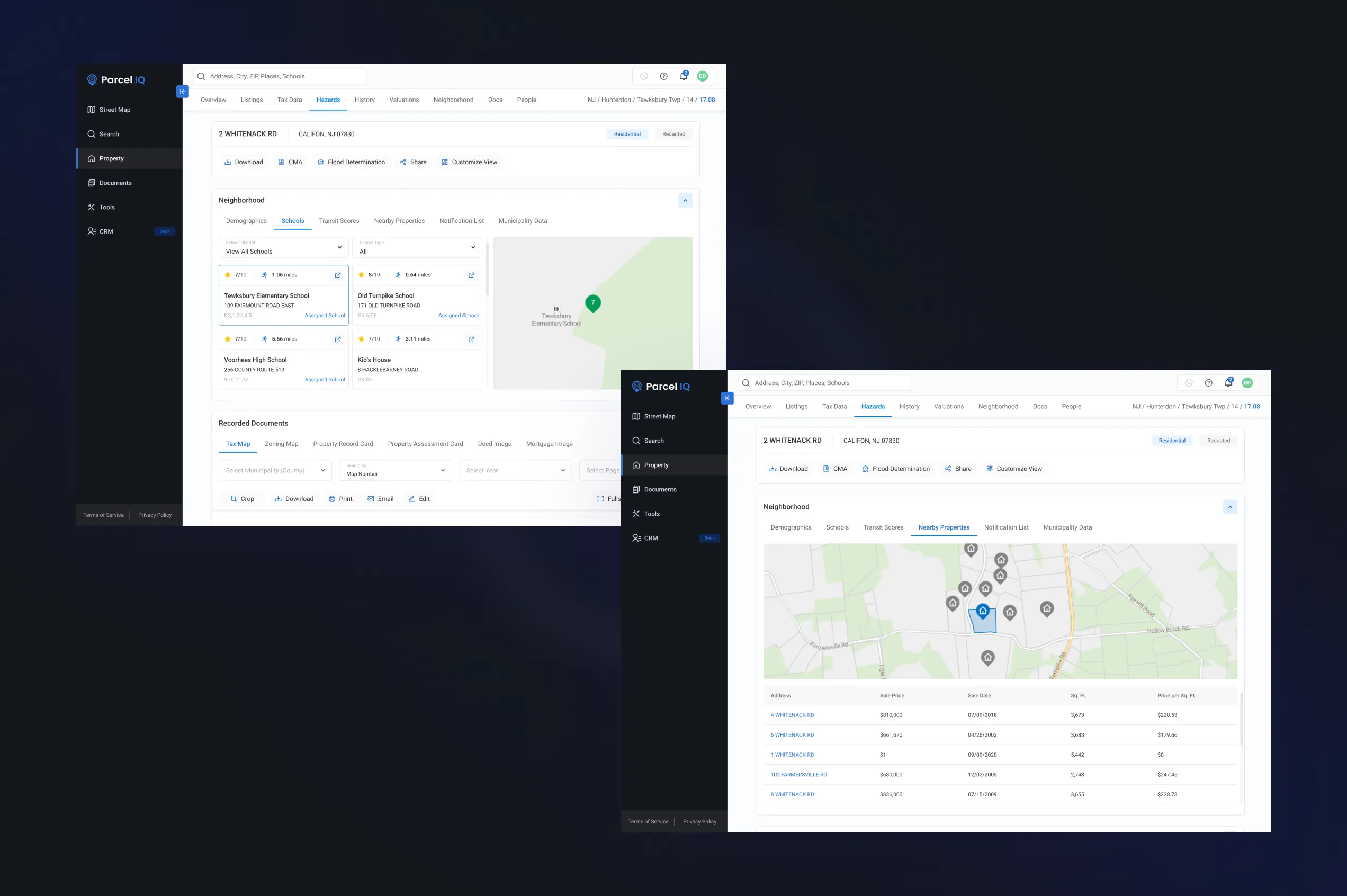The width and height of the screenshot is (1347, 896).
Task: Click the green school map marker 7
Action: click(x=592, y=303)
